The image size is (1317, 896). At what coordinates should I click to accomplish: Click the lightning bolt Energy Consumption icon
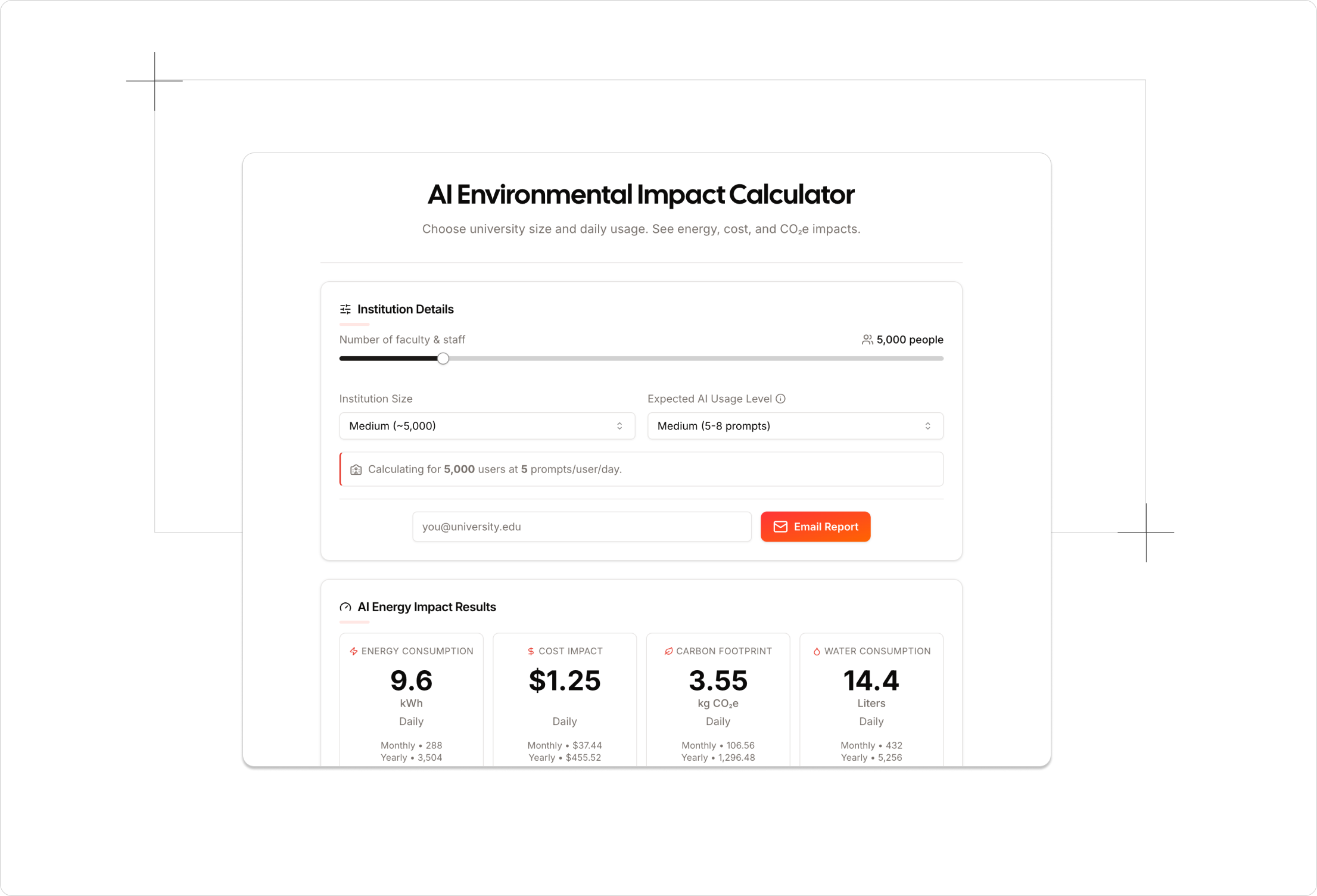tap(354, 651)
